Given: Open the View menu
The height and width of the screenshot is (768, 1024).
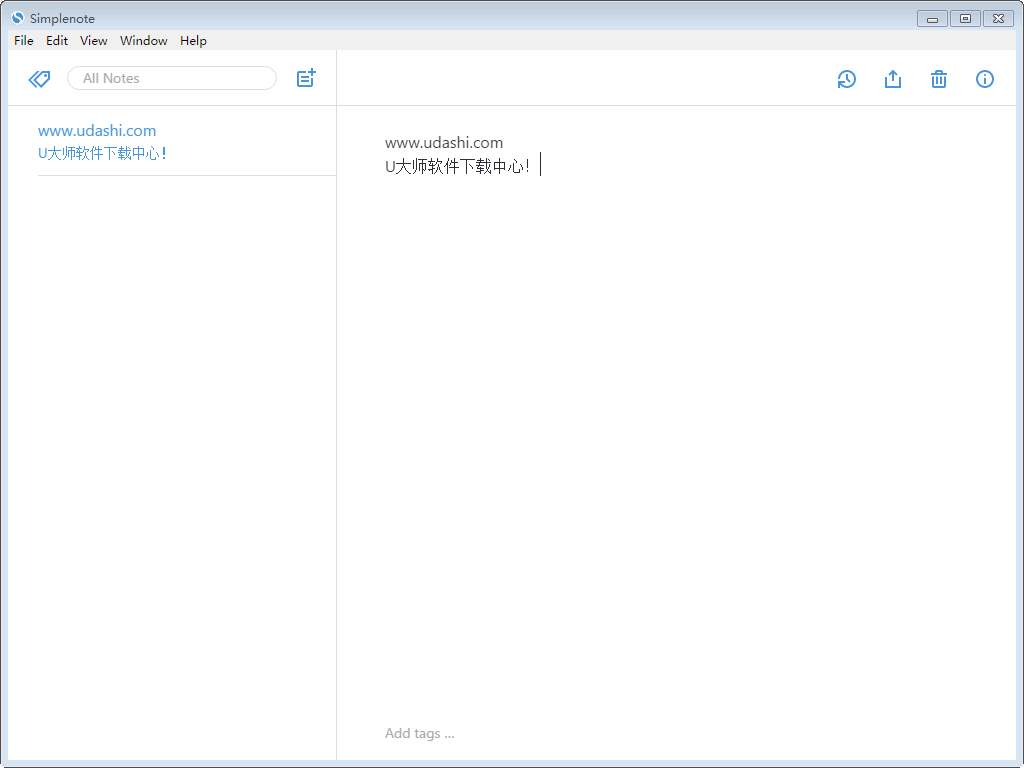Looking at the screenshot, I should tap(93, 40).
